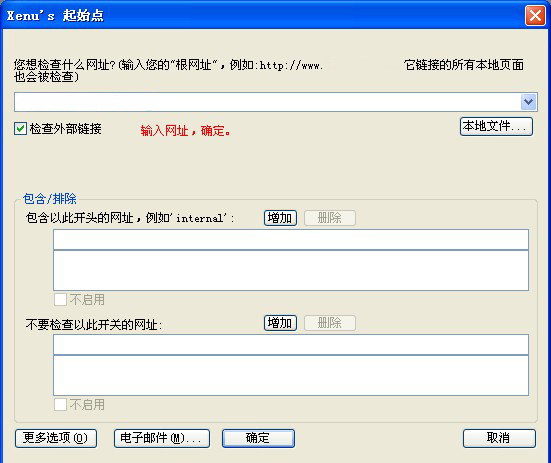Close the Xenu's 起始点 dialog
This screenshot has width=551, height=463.
coord(535,16)
